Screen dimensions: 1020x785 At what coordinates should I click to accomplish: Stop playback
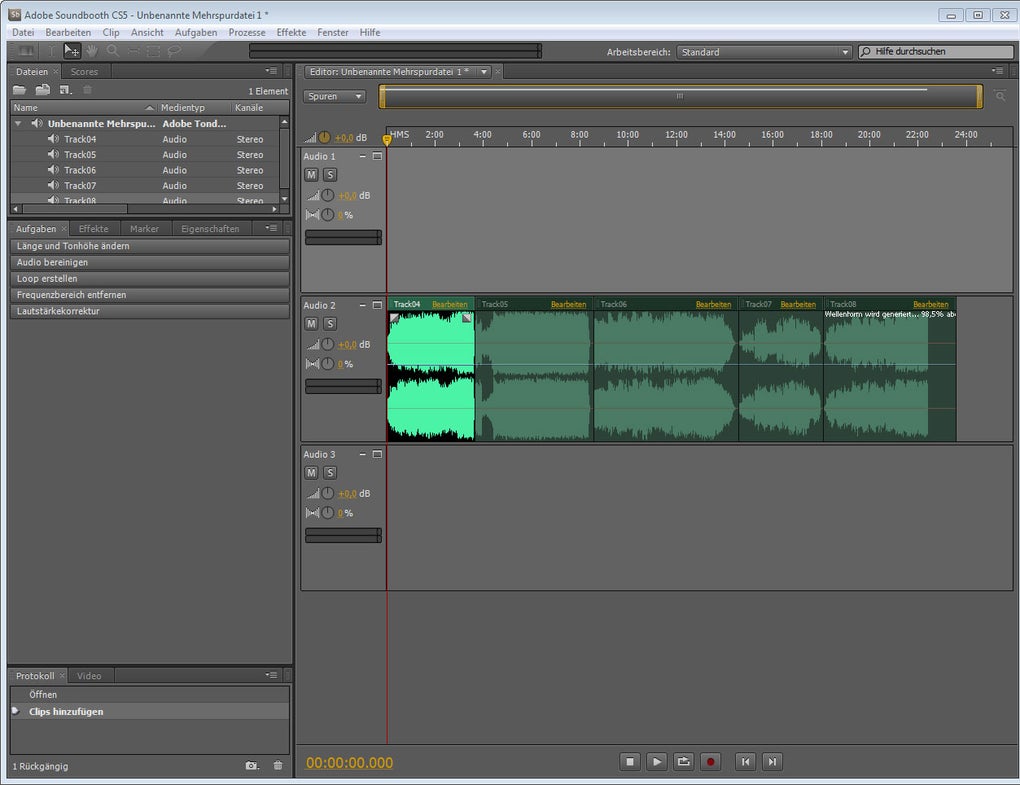click(630, 762)
